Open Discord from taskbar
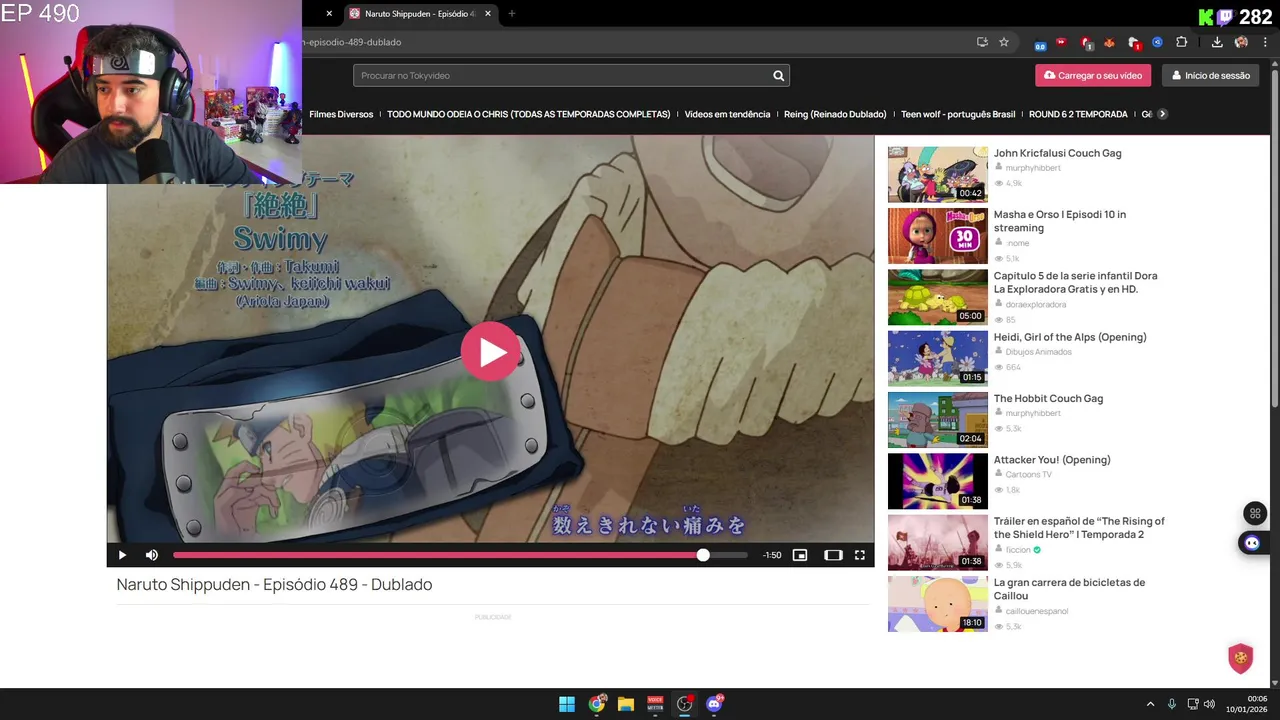1280x720 pixels. point(714,704)
